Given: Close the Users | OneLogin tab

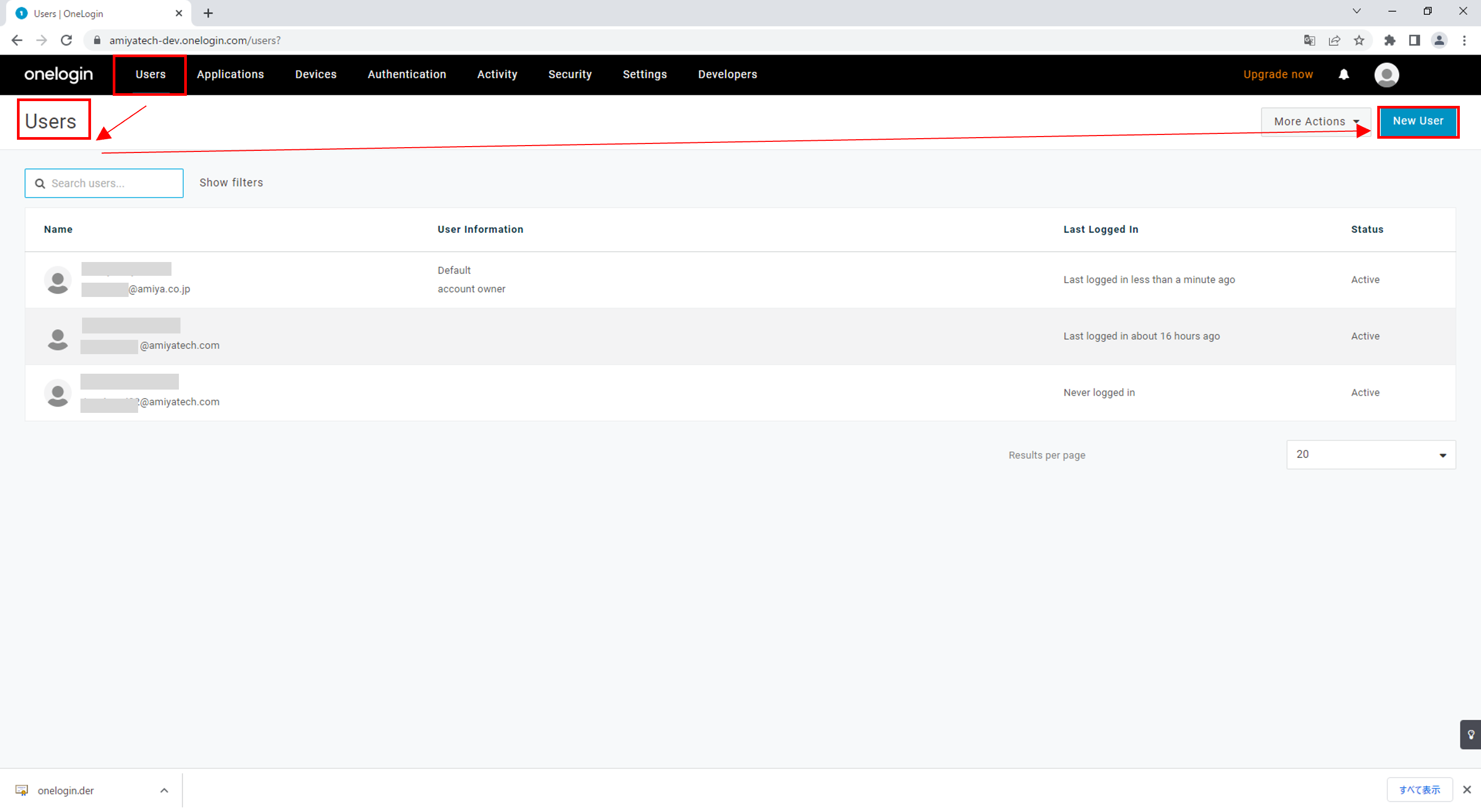Looking at the screenshot, I should click(179, 13).
